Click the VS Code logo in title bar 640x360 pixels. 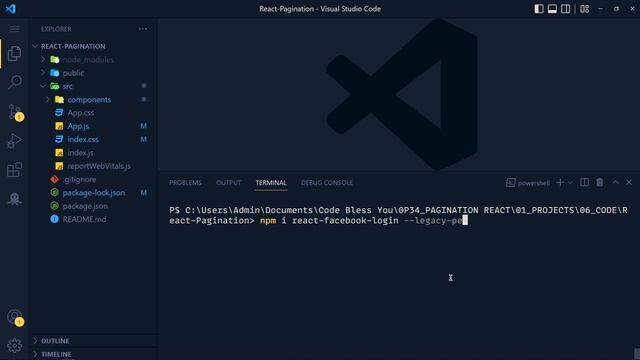[x=11, y=9]
